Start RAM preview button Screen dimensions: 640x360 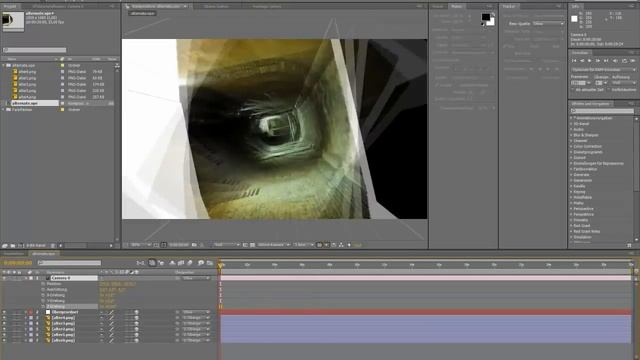[632, 61]
